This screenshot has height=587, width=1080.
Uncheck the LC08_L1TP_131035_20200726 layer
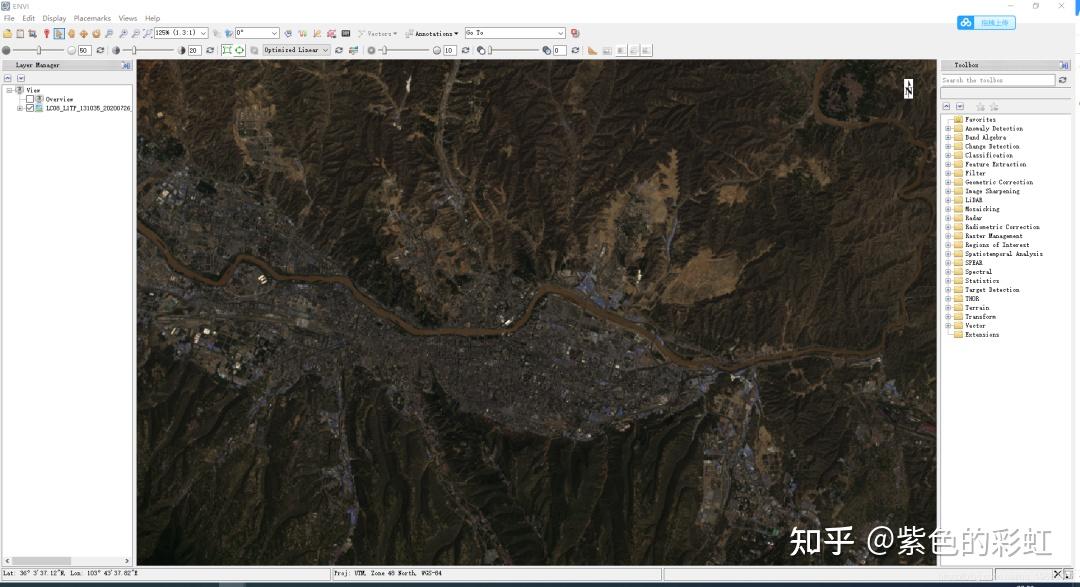31,108
